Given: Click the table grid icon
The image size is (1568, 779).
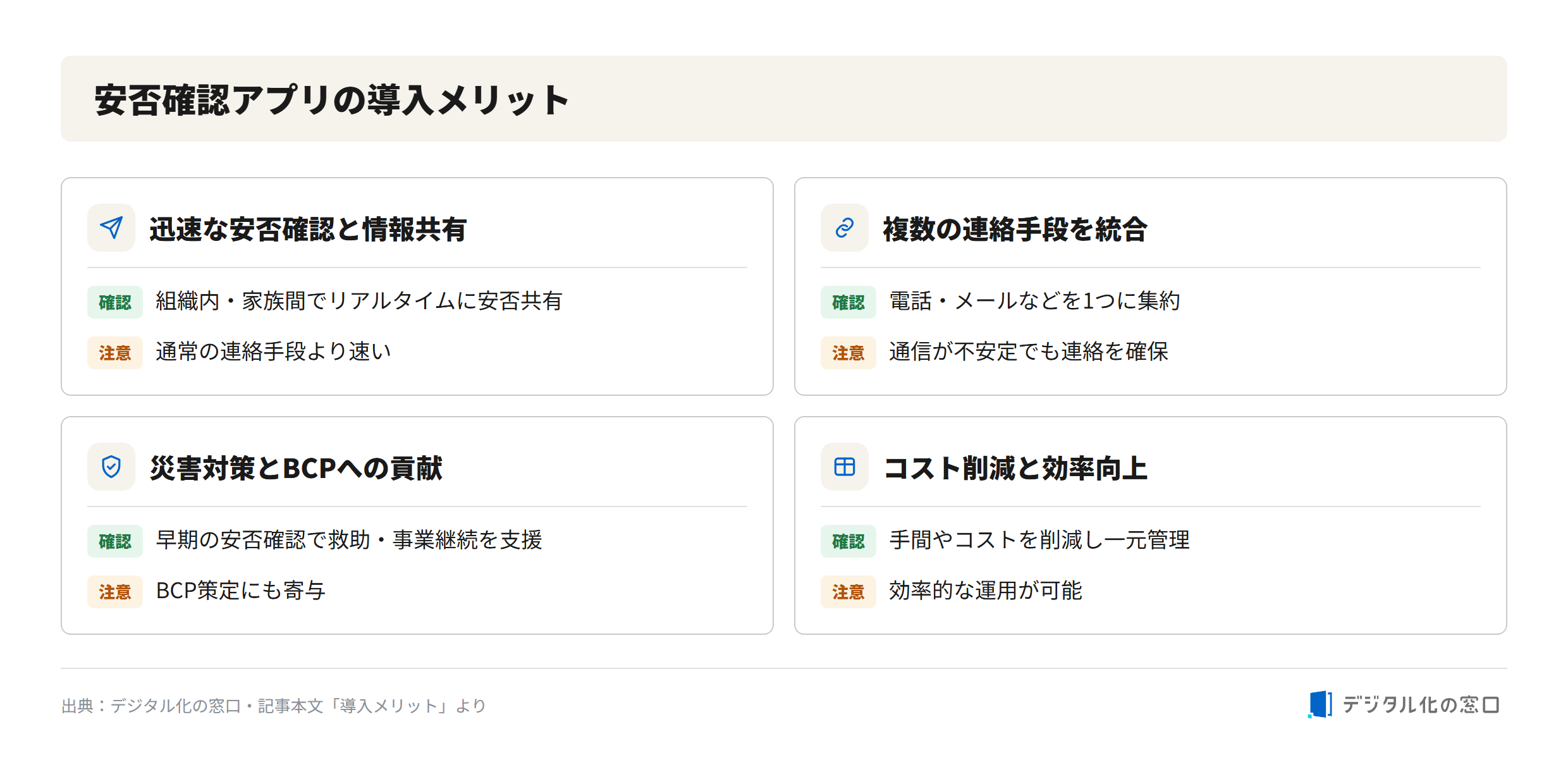Looking at the screenshot, I should click(845, 467).
